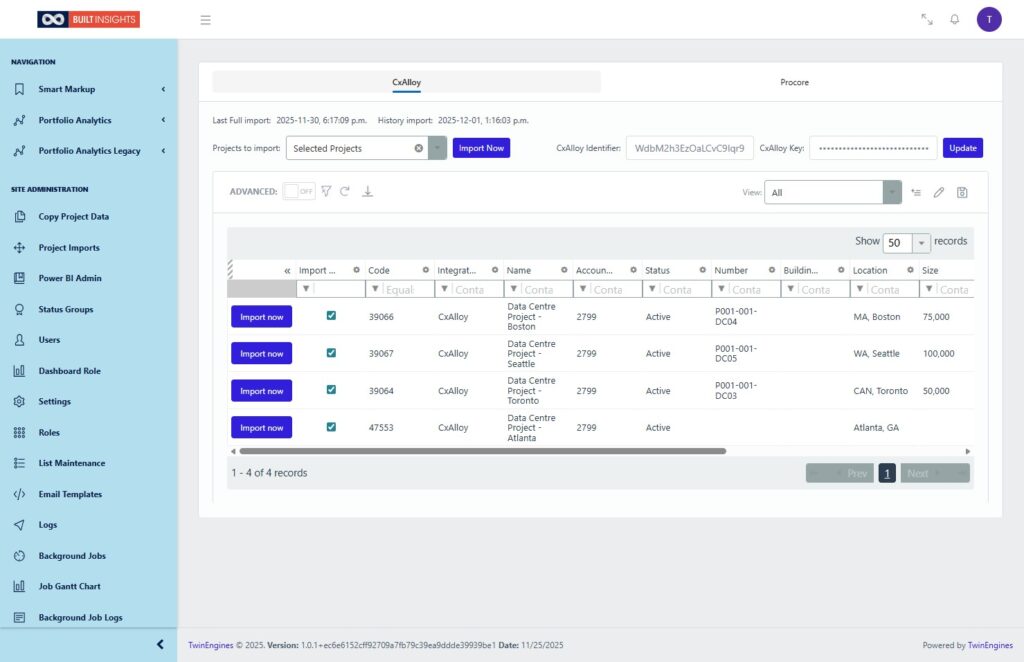Click the notification bell icon
Viewport: 1024px width, 662px height.
[954, 19]
